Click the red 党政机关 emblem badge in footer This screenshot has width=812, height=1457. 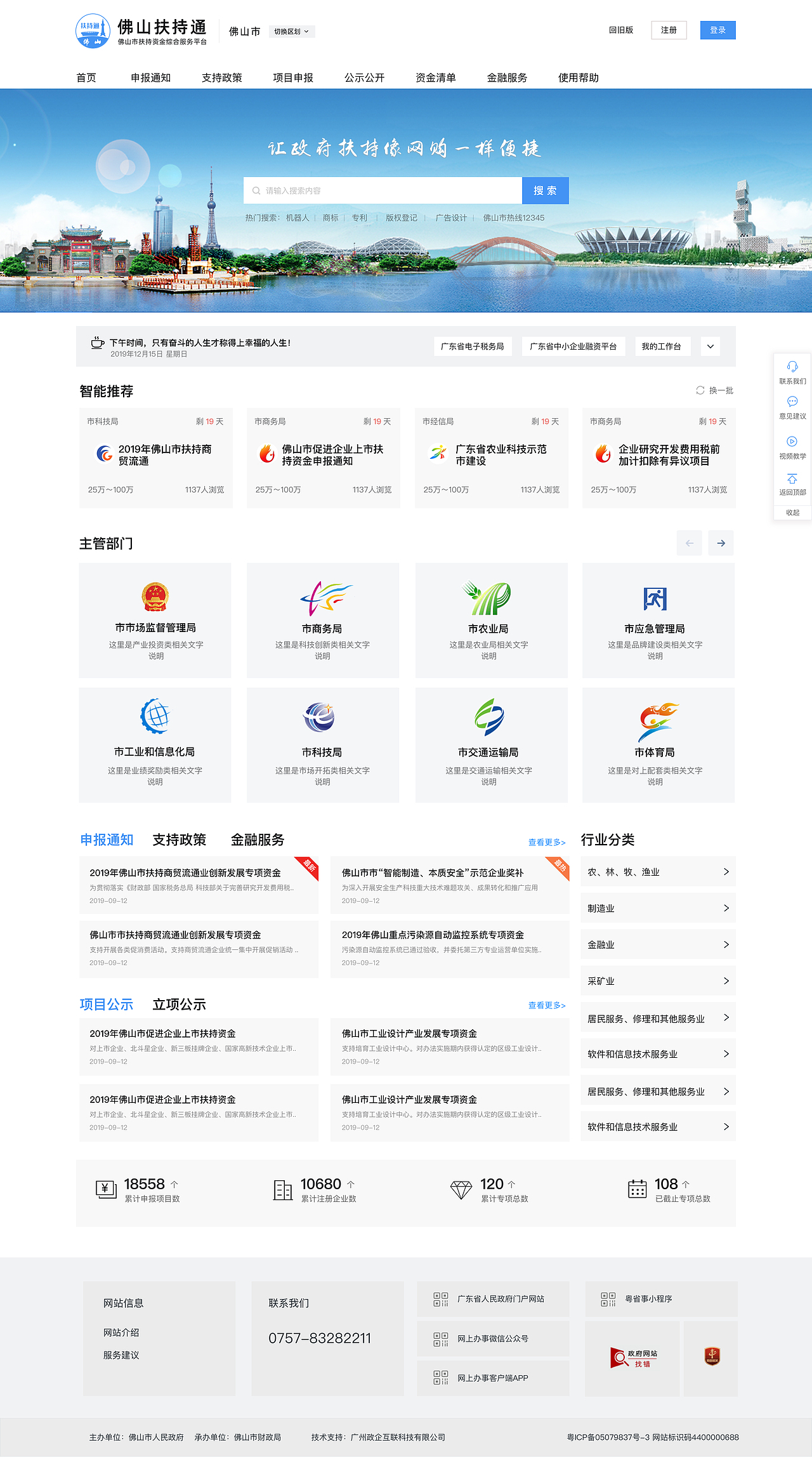[x=712, y=1357]
